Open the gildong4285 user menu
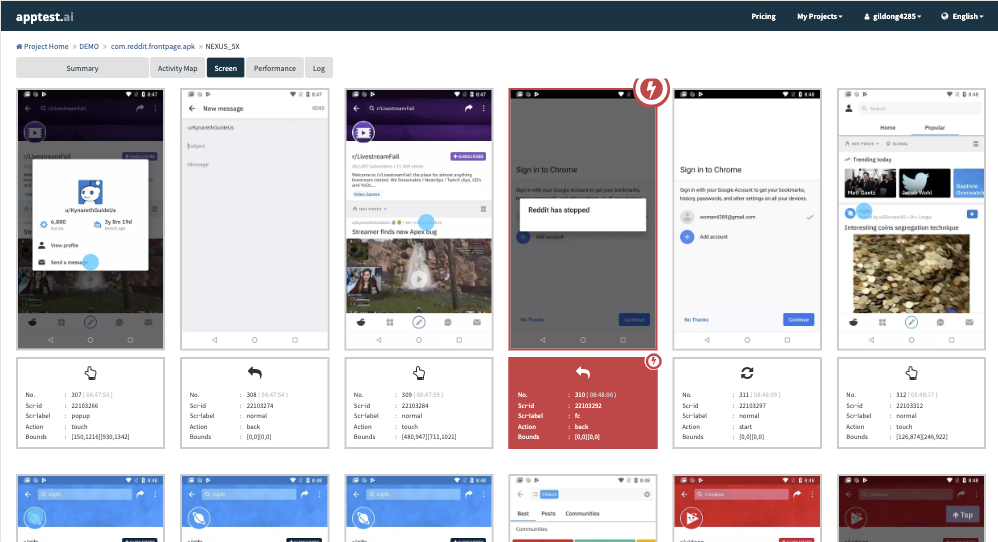The height and width of the screenshot is (542, 998). (892, 17)
